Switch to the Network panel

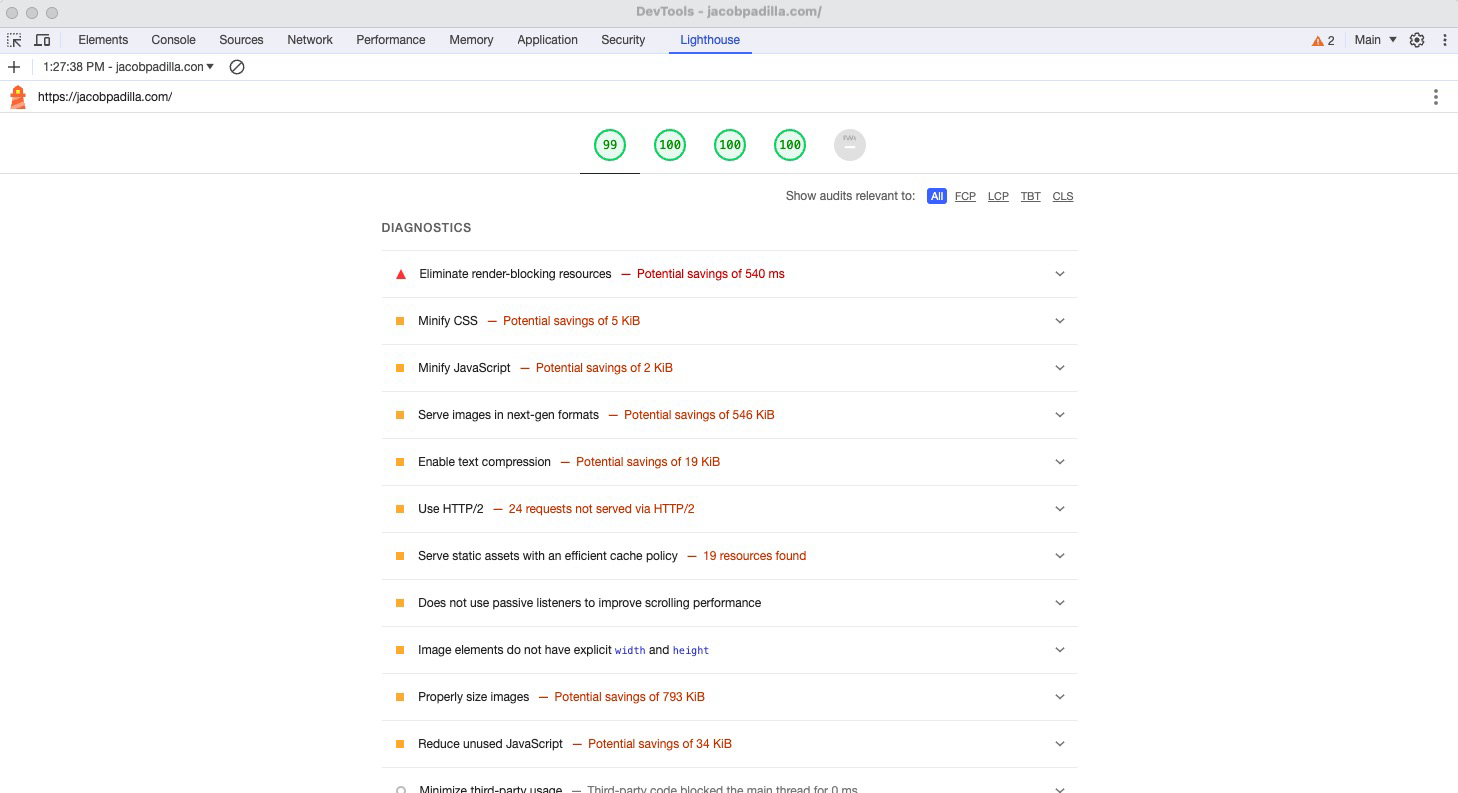pyautogui.click(x=309, y=40)
